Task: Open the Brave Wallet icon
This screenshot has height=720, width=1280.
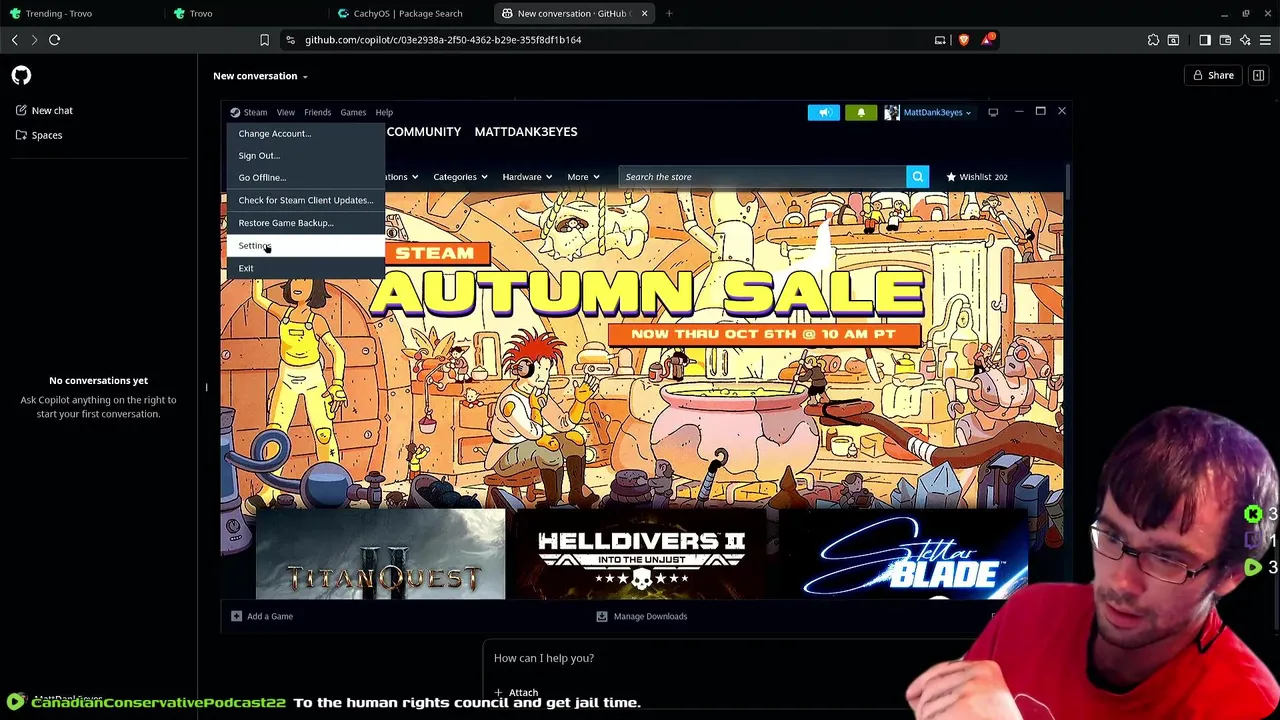Action: tap(1225, 40)
